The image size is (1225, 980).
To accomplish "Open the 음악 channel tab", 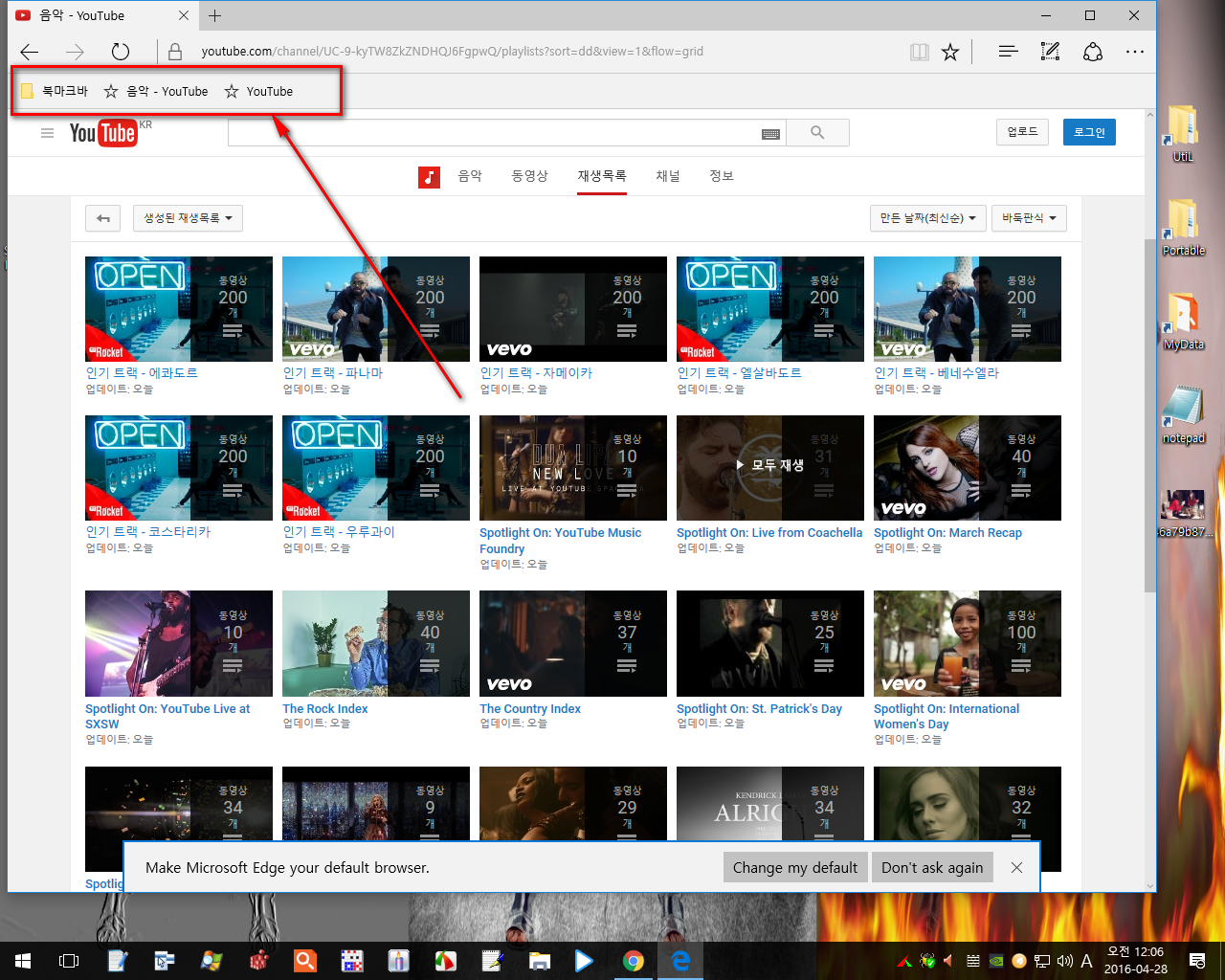I will (470, 176).
